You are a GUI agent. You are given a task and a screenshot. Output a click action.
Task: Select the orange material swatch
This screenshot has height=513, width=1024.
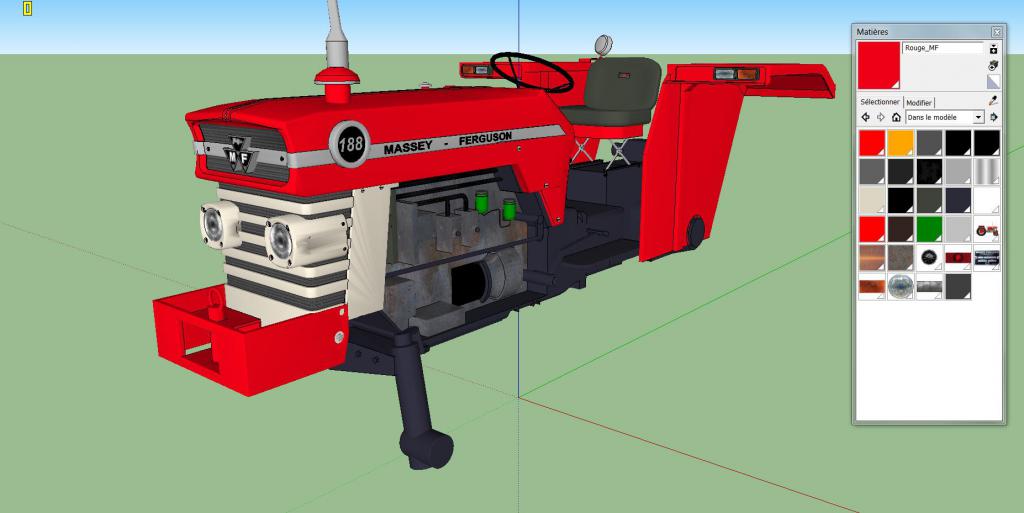900,143
